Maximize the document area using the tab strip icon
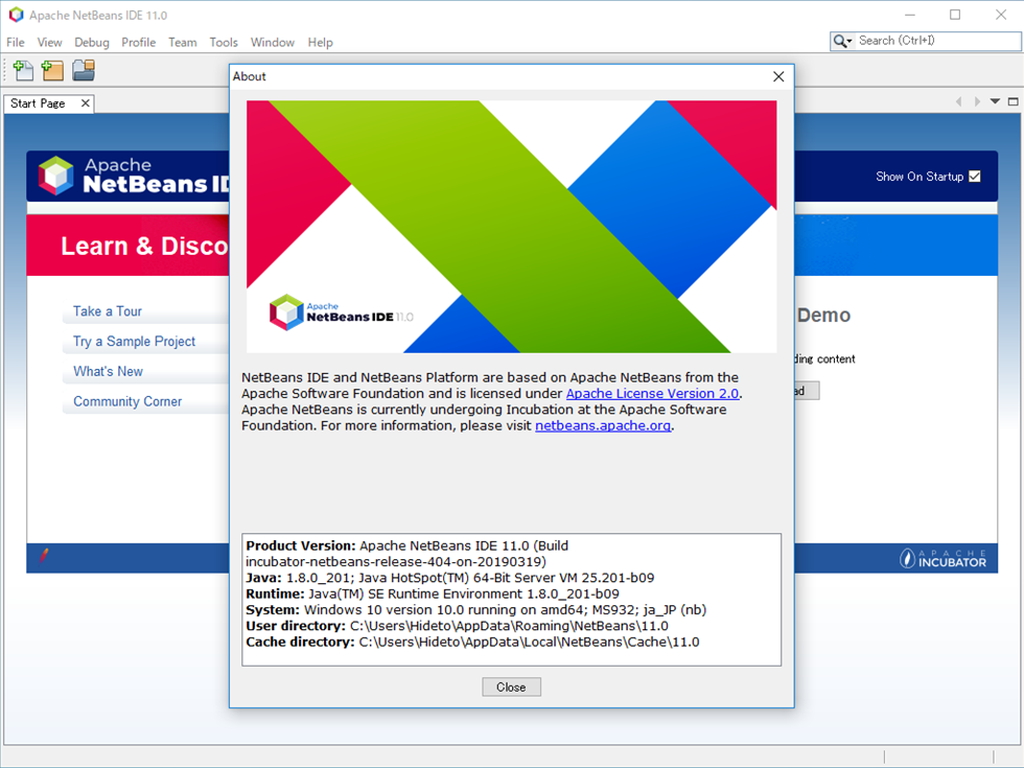 click(x=1013, y=101)
